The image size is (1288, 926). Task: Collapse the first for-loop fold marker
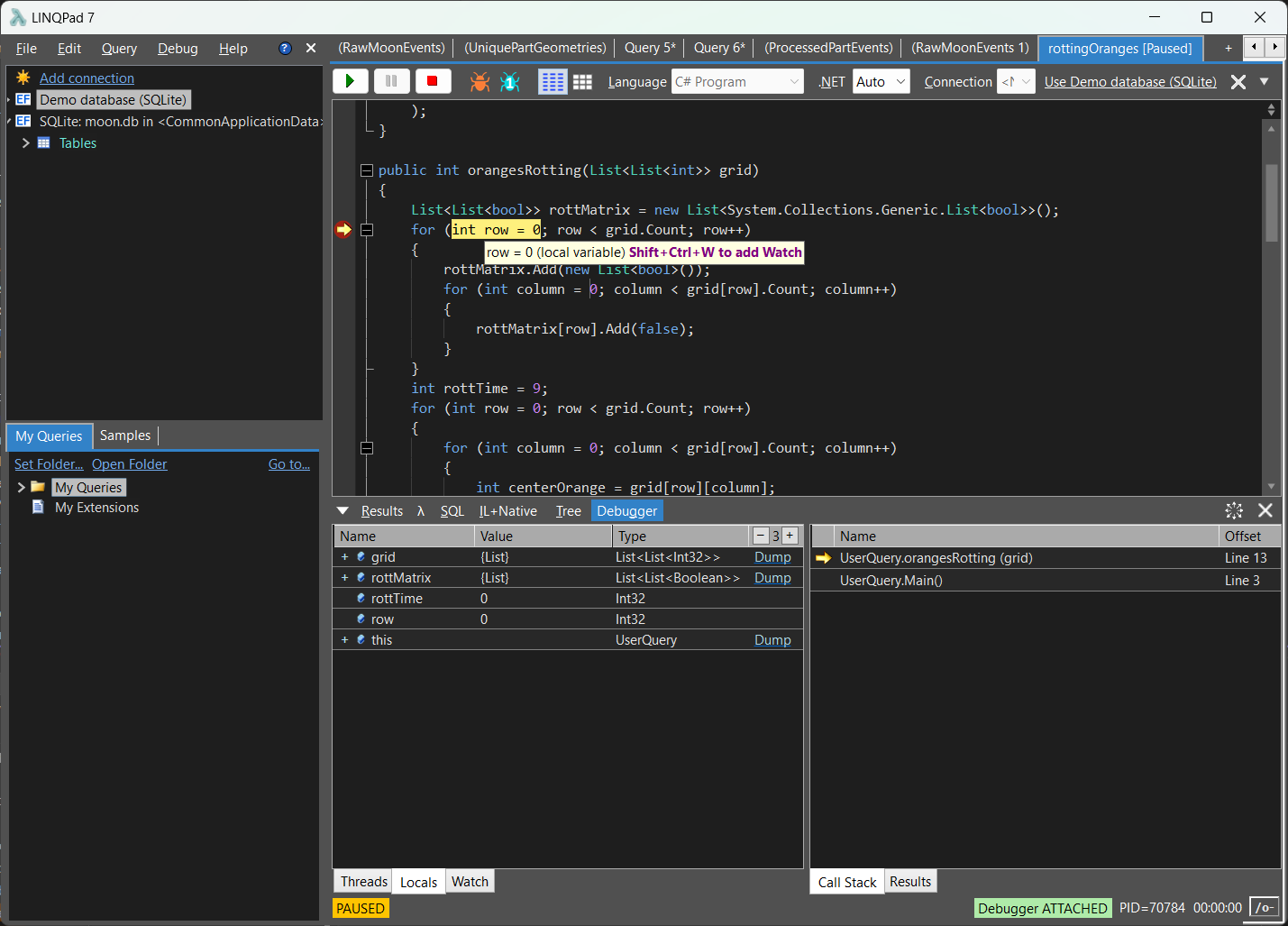[x=367, y=230]
